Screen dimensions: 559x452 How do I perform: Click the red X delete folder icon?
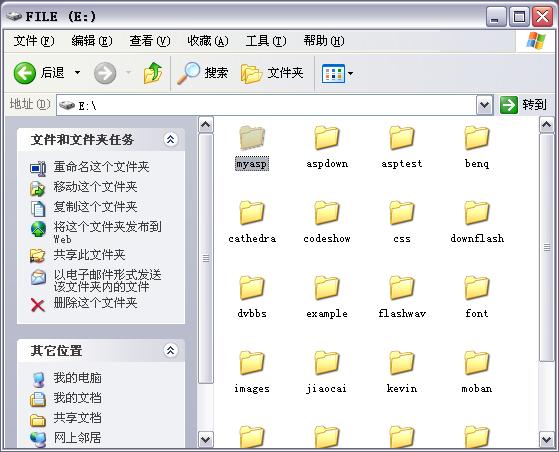(37, 305)
